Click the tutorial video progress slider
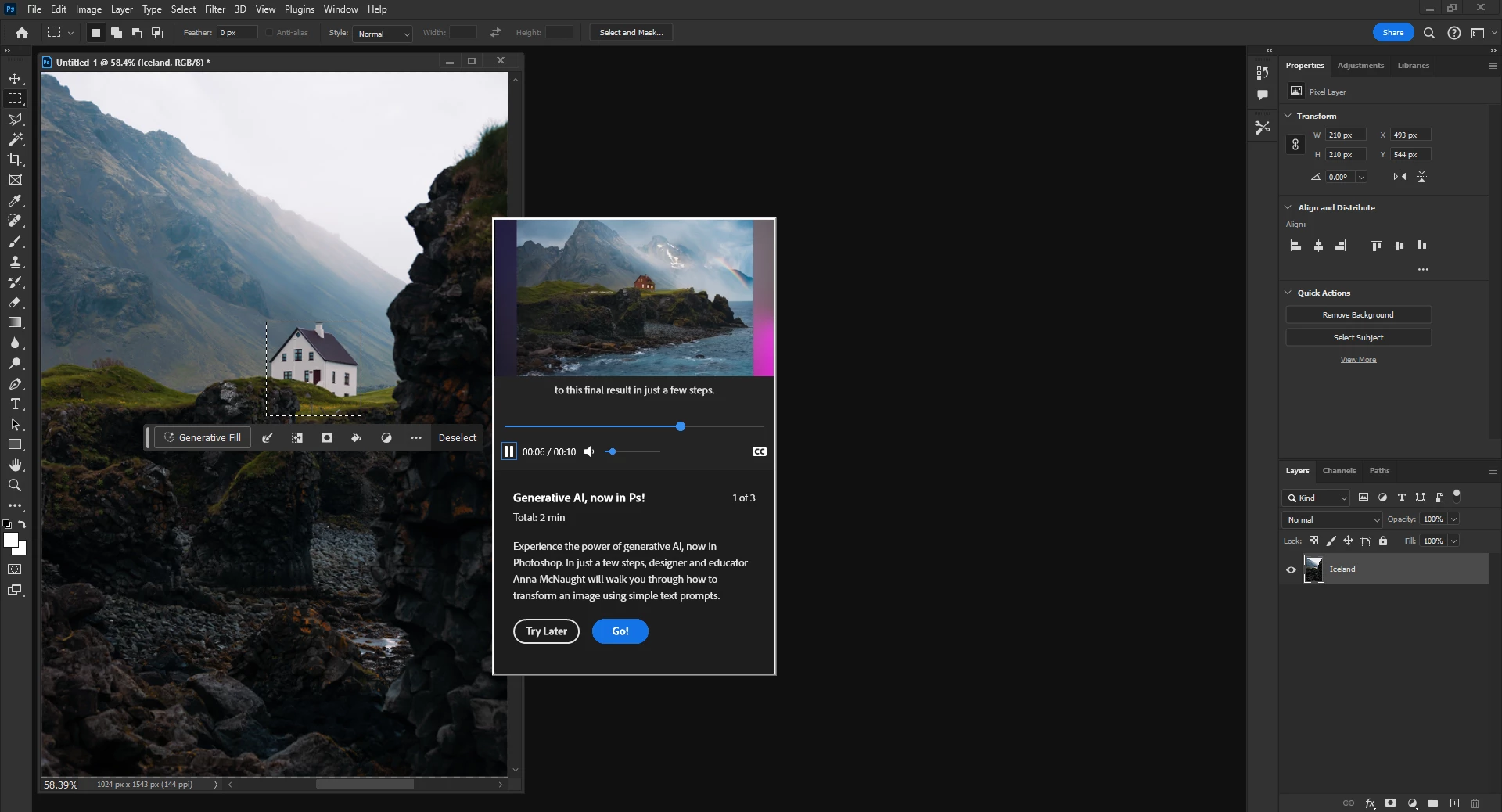 [634, 426]
